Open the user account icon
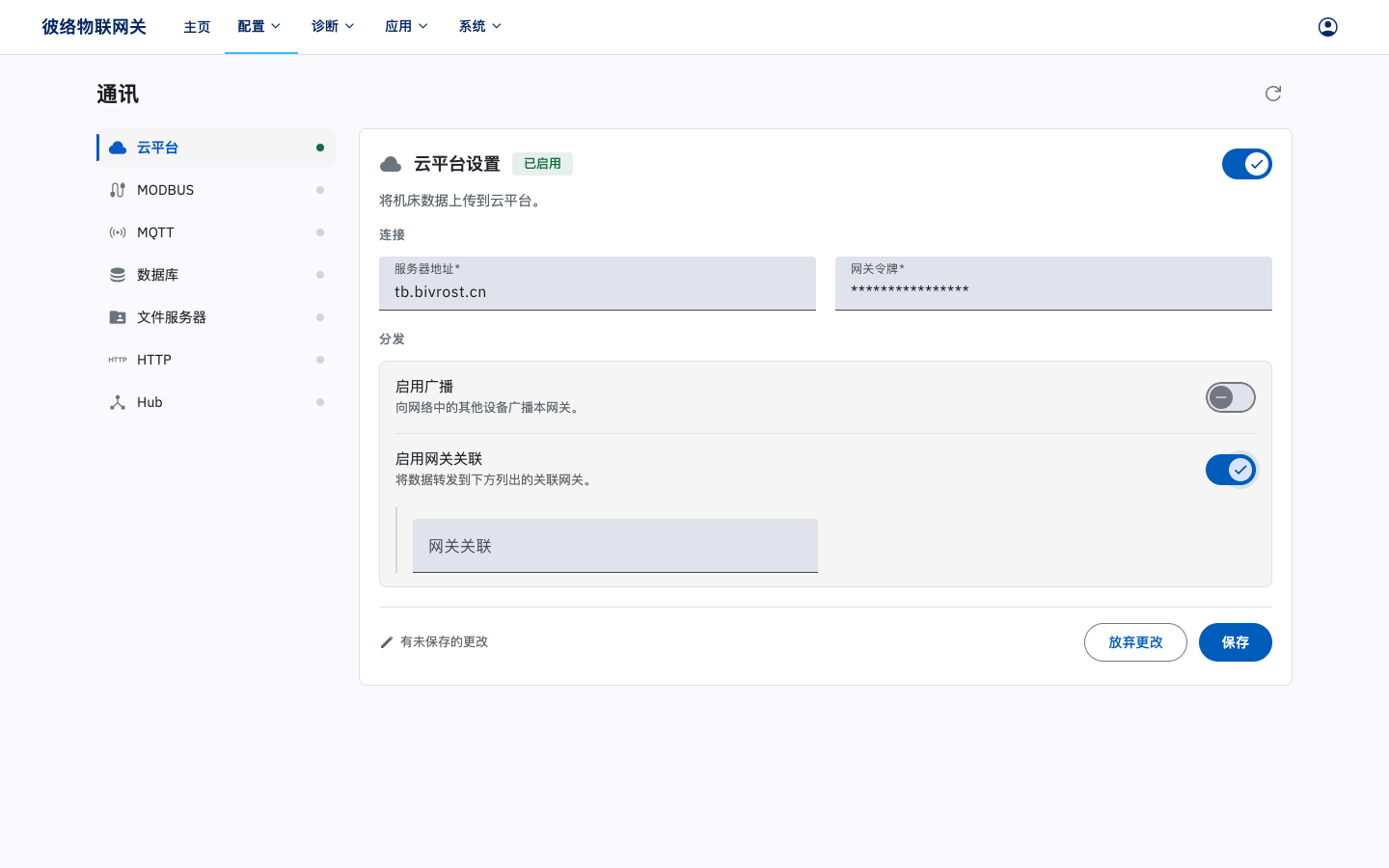The image size is (1389, 868). pos(1327,27)
